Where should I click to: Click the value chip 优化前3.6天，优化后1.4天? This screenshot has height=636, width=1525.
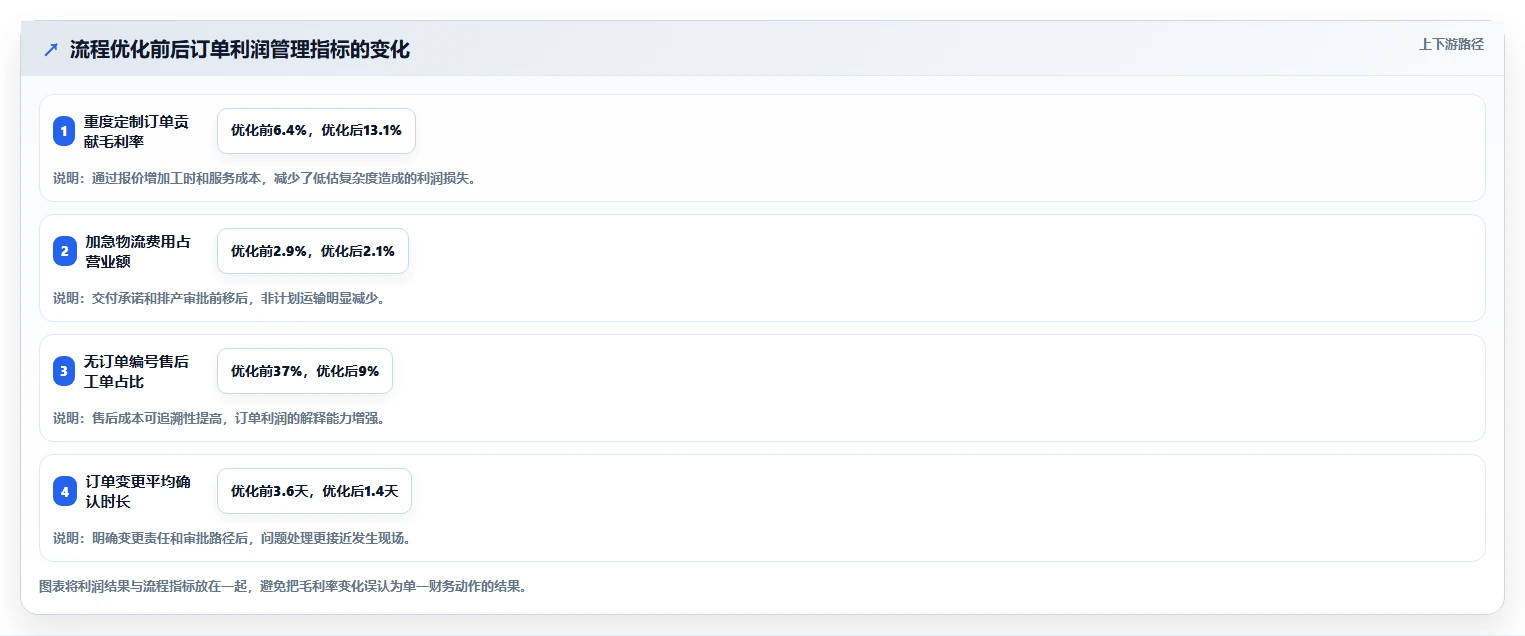[x=314, y=491]
